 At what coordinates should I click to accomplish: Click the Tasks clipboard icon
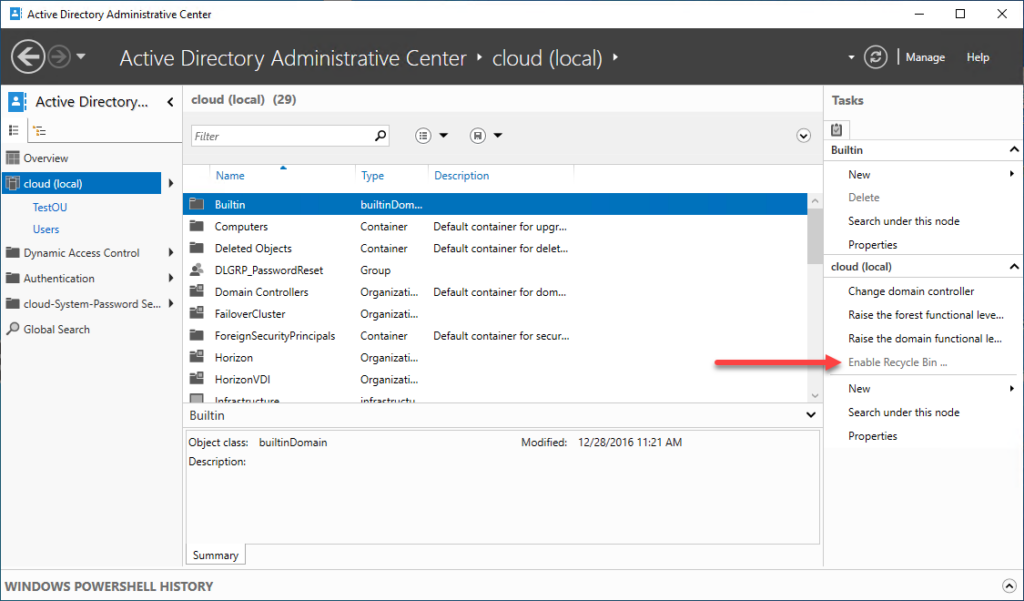tap(837, 129)
